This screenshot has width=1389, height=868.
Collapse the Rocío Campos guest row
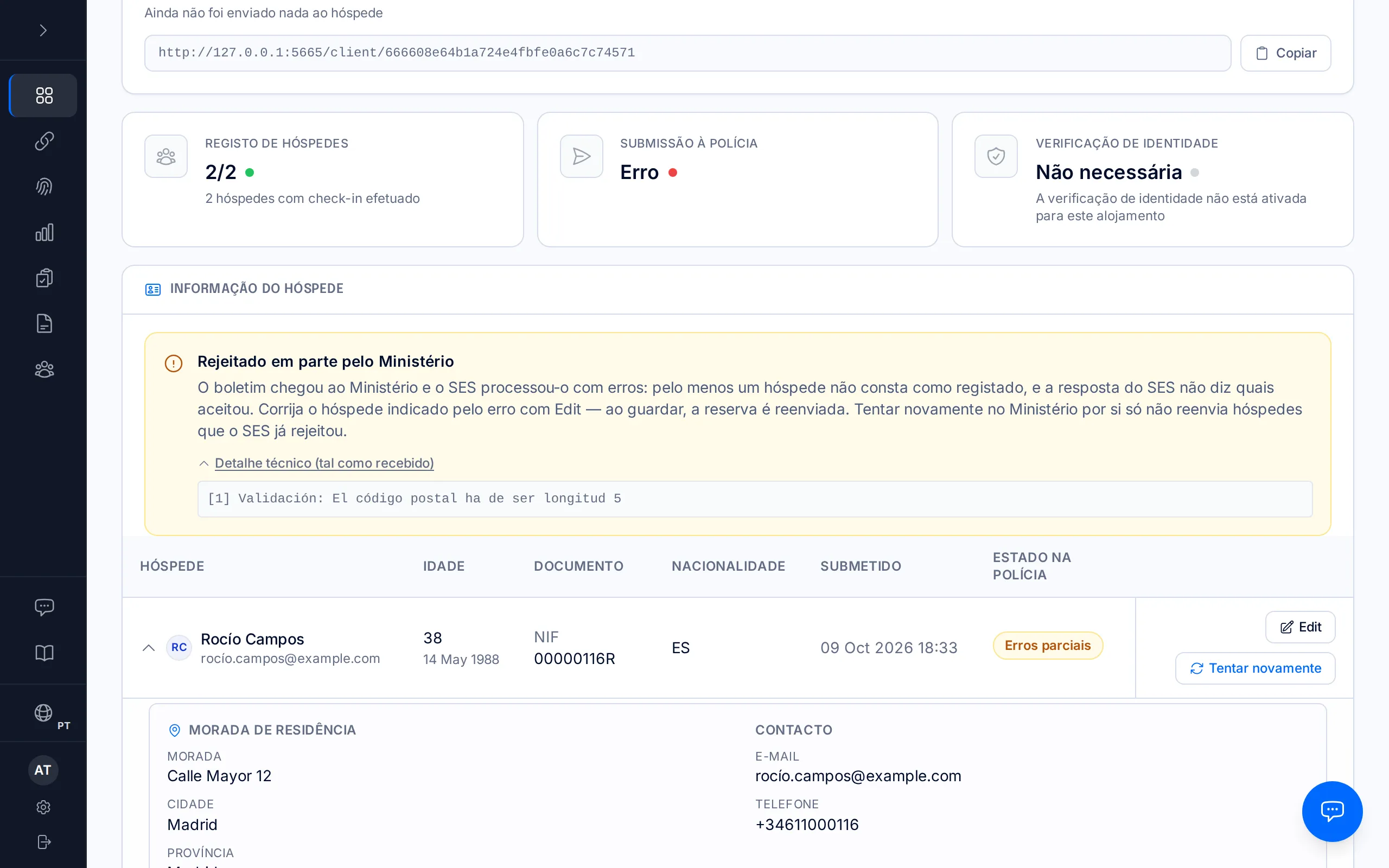(149, 648)
